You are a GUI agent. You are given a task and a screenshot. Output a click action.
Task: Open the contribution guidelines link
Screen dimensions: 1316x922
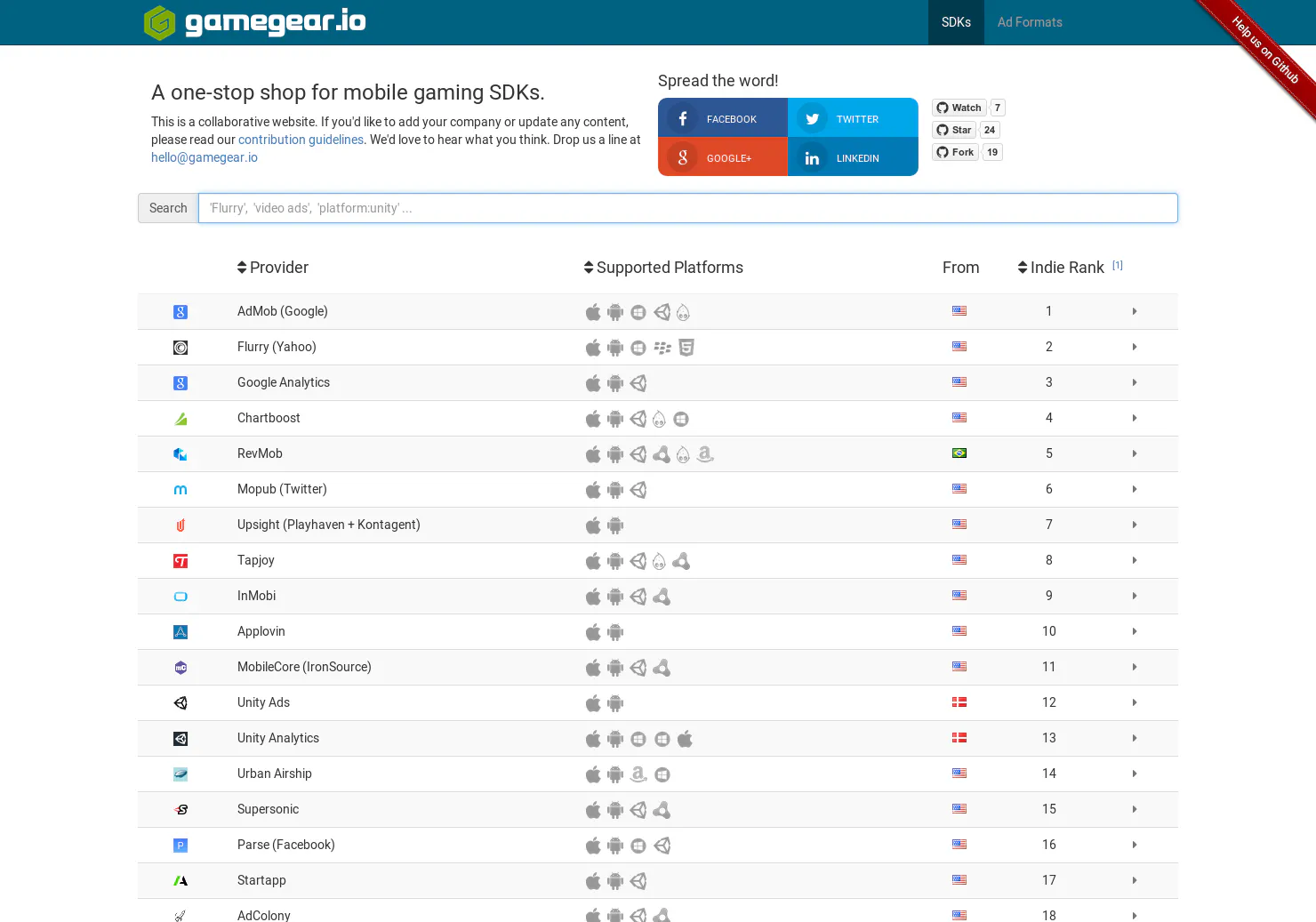pyautogui.click(x=301, y=140)
